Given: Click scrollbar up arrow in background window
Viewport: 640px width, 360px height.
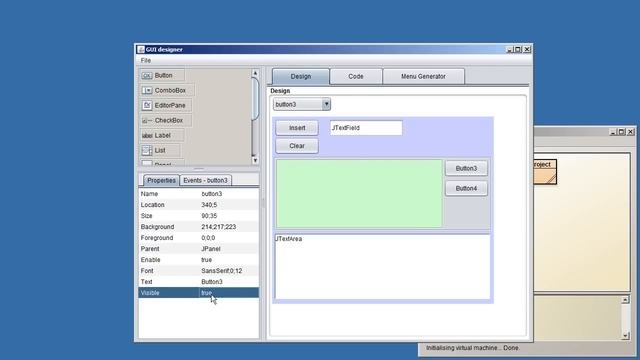Looking at the screenshot, I should pos(625,300).
